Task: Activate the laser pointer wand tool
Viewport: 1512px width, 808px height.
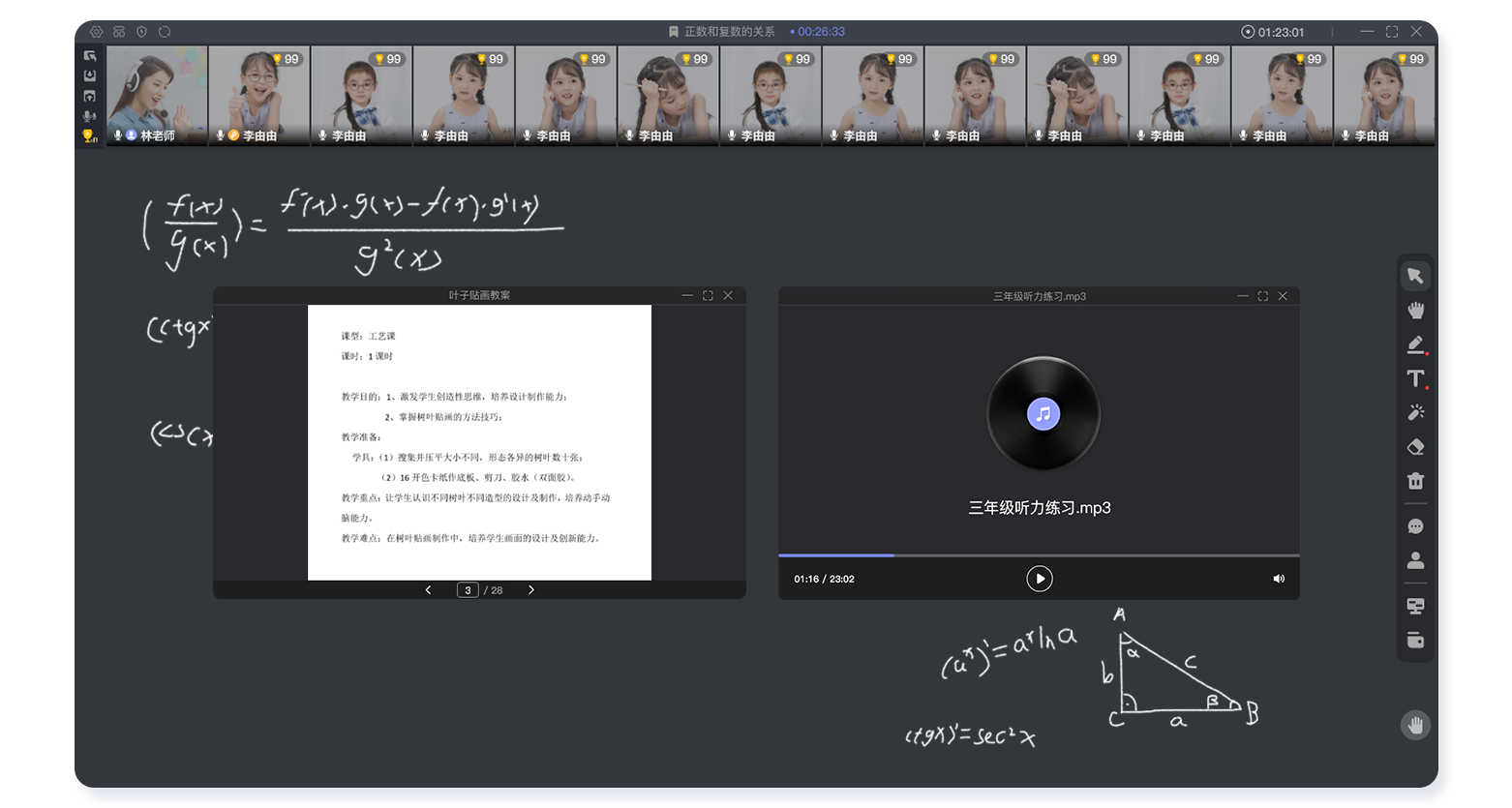Action: point(1415,412)
